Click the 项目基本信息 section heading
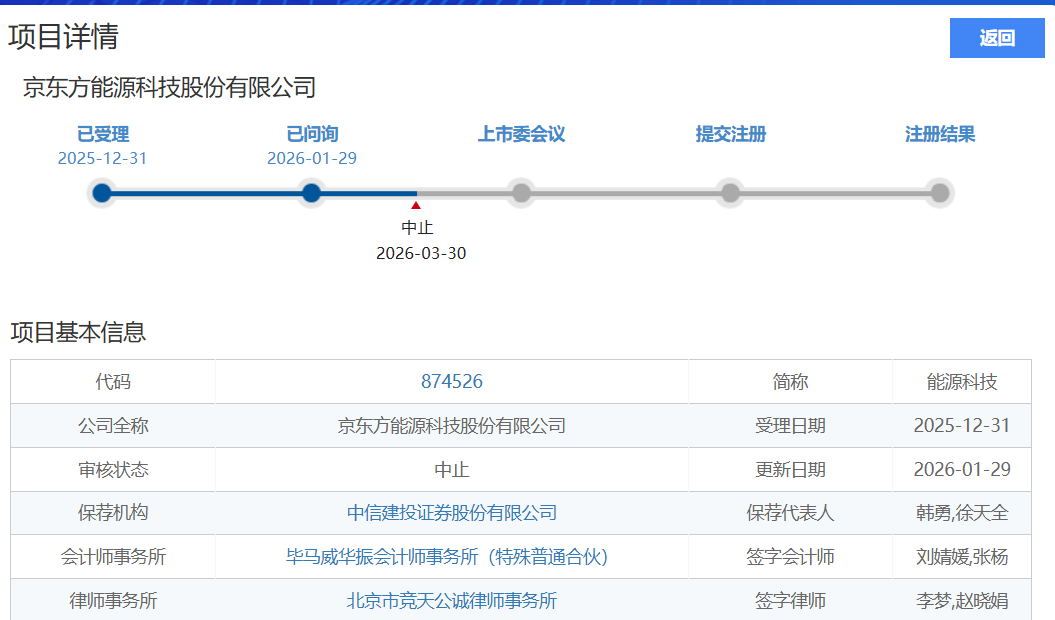Image resolution: width=1055 pixels, height=620 pixels. (78, 332)
